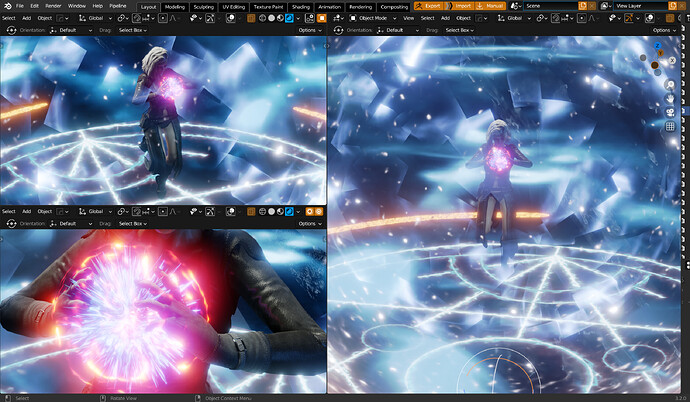Expand Options dropdown in top-left viewport
Screen dimensions: 690x402
coord(310,30)
